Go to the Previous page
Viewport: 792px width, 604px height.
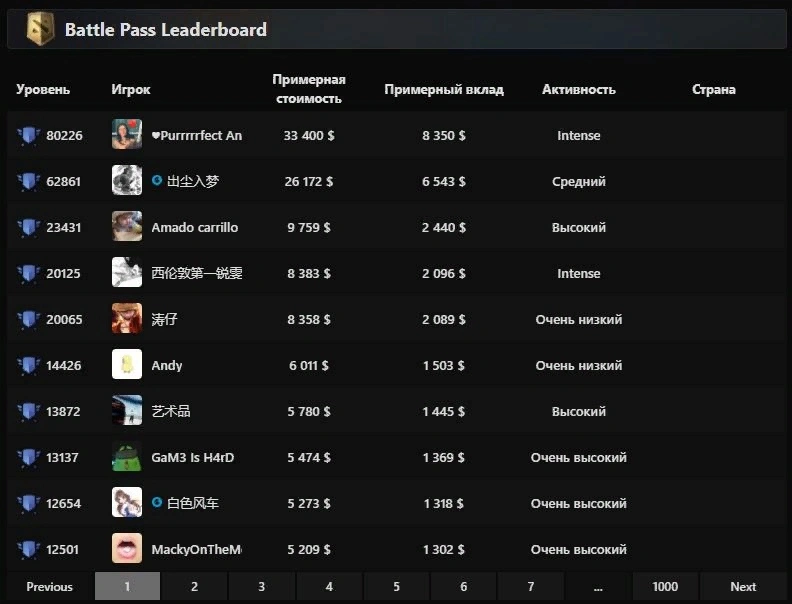[x=50, y=586]
